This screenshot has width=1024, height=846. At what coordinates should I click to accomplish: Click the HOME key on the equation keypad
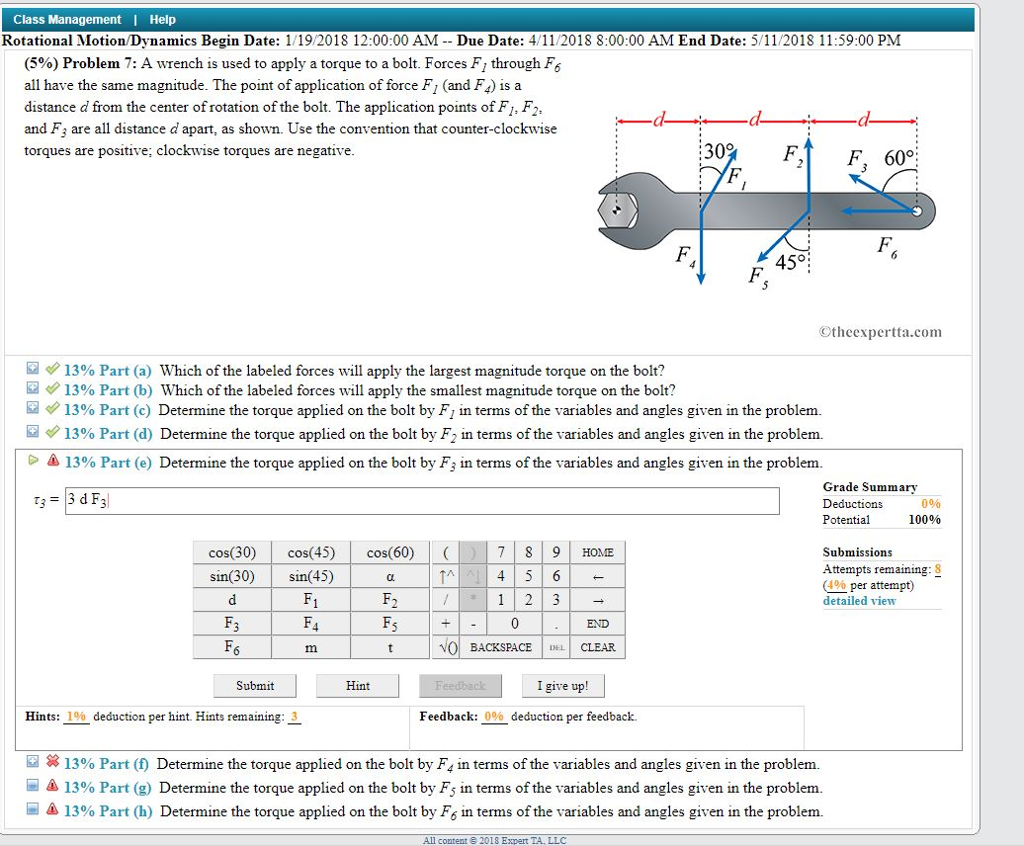pos(597,552)
